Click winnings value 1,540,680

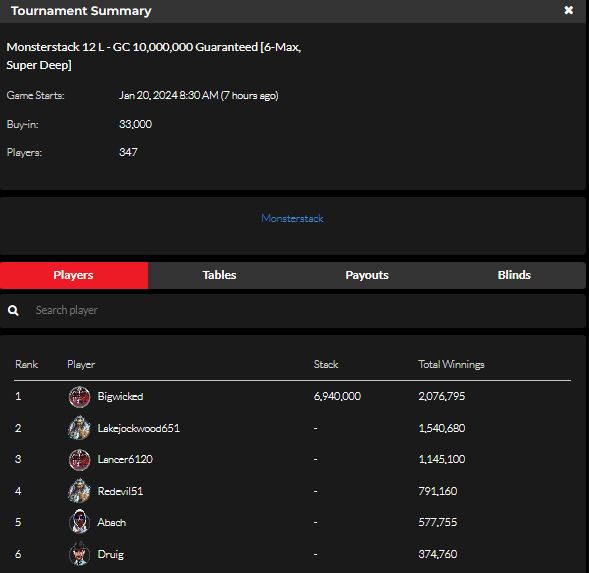442,428
